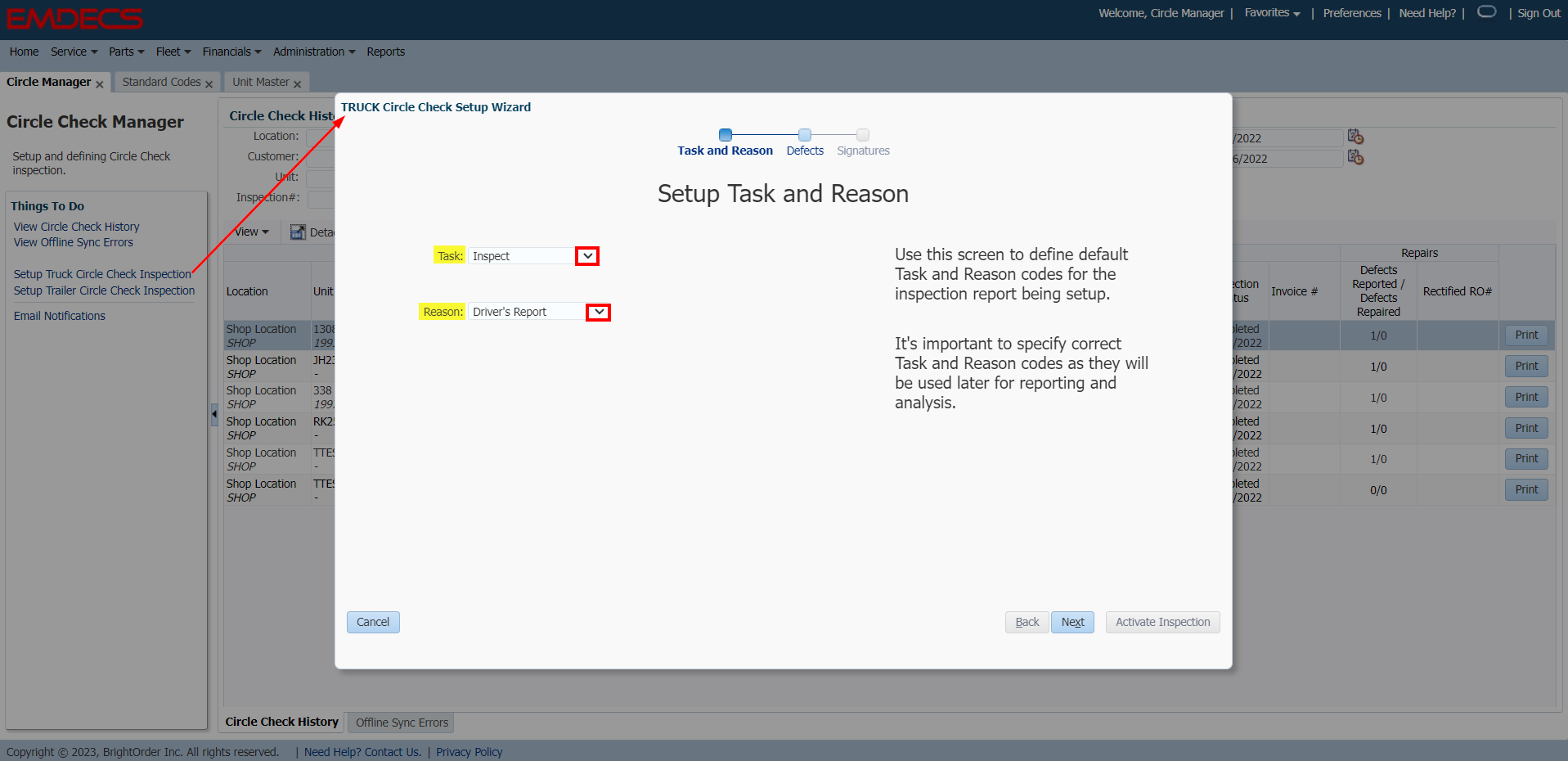Click the Preferences link
Screen dimensions: 1568x761
[1351, 13]
